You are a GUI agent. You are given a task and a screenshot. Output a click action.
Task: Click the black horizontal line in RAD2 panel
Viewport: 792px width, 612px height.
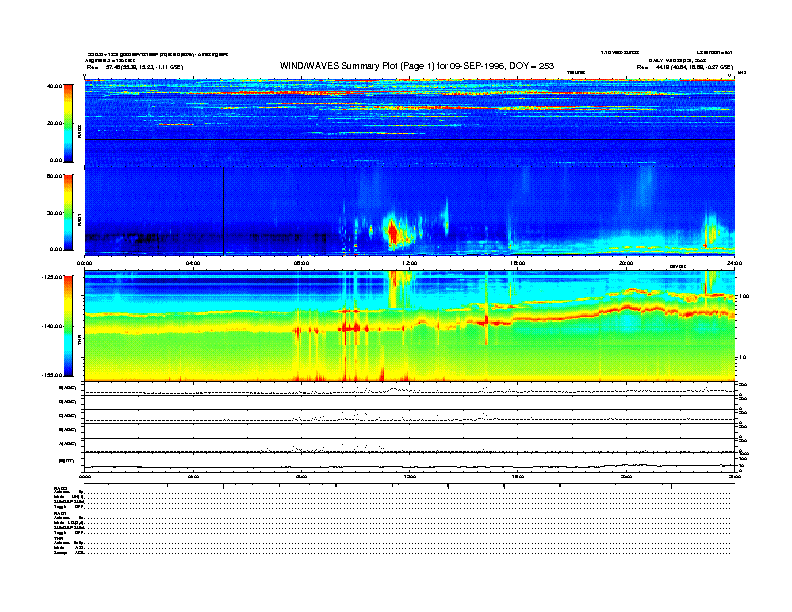tap(410, 139)
